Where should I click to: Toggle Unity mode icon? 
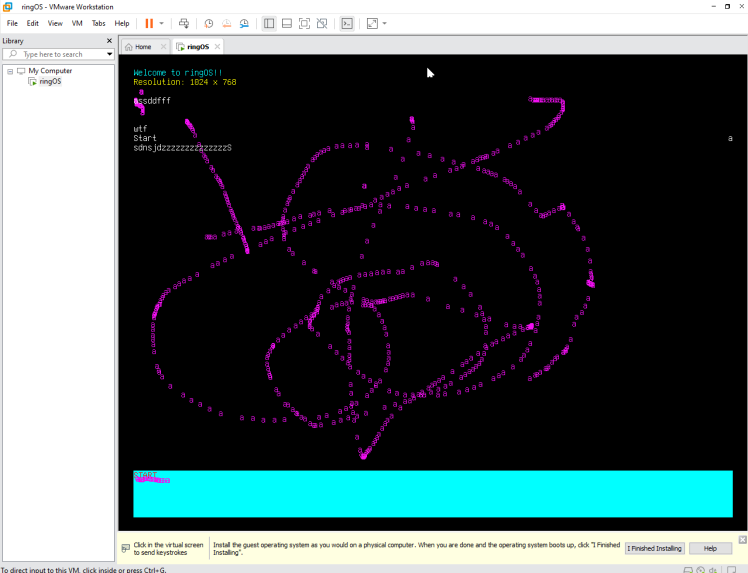point(322,23)
